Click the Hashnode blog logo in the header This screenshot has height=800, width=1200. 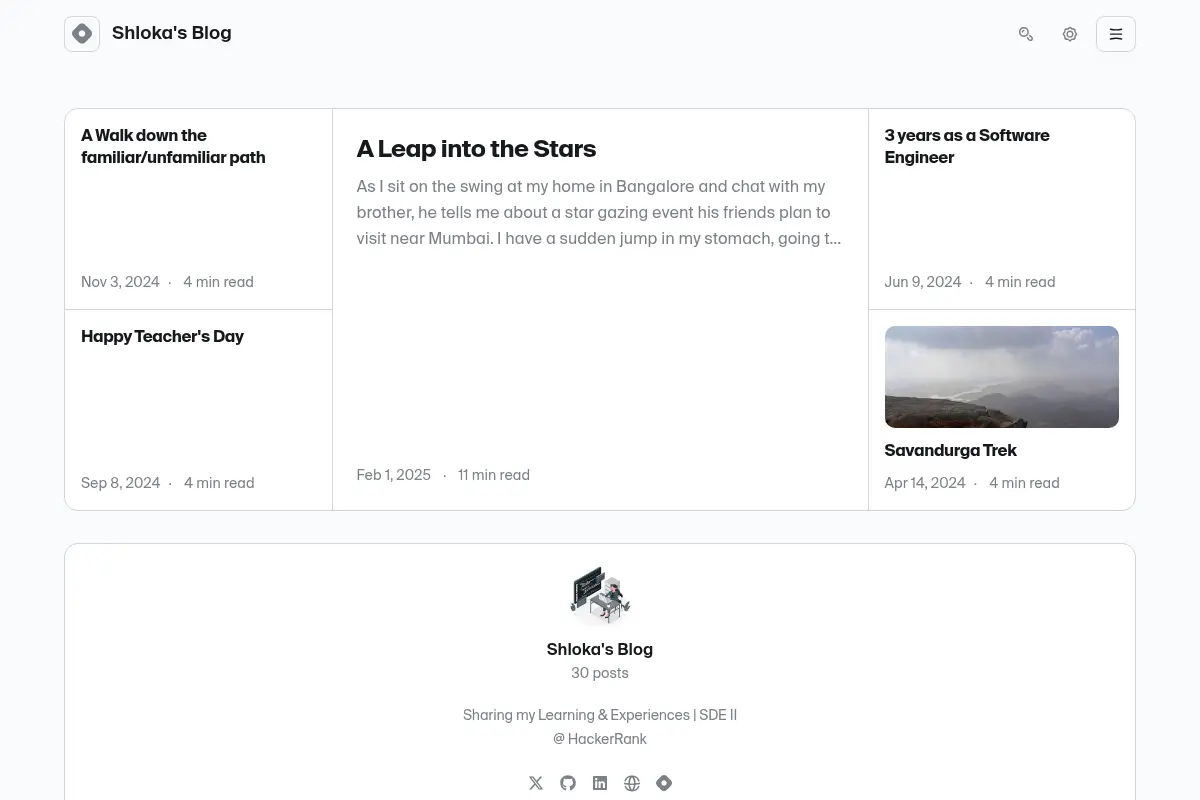click(82, 34)
